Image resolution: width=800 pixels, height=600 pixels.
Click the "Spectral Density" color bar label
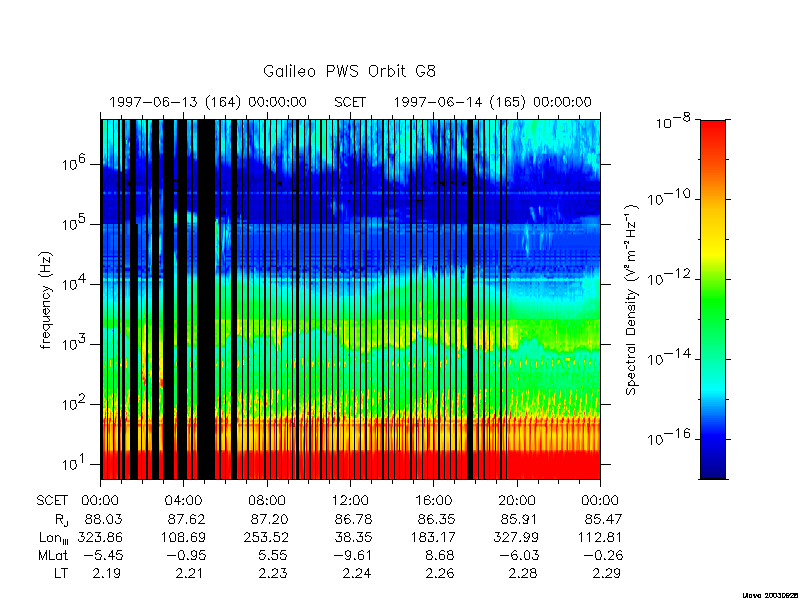[632, 300]
